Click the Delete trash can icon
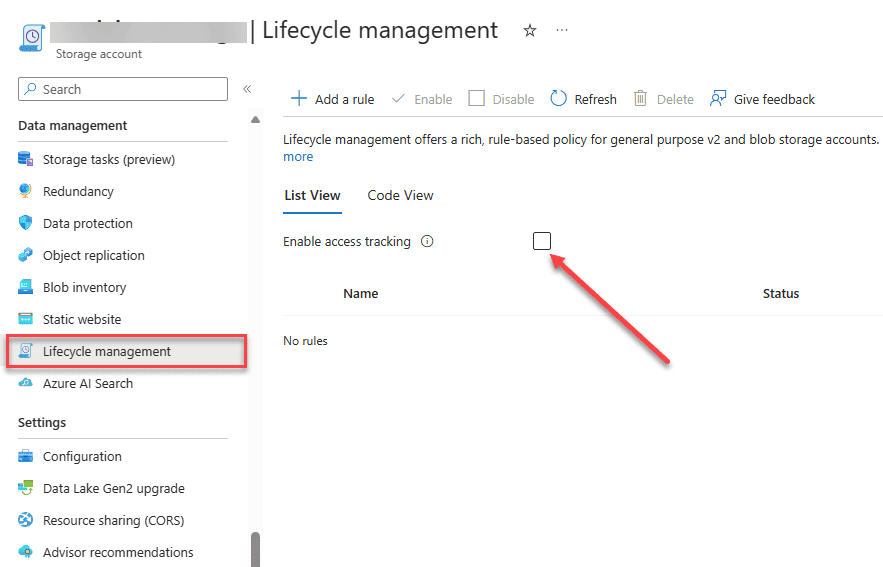The image size is (883, 567). tap(640, 99)
